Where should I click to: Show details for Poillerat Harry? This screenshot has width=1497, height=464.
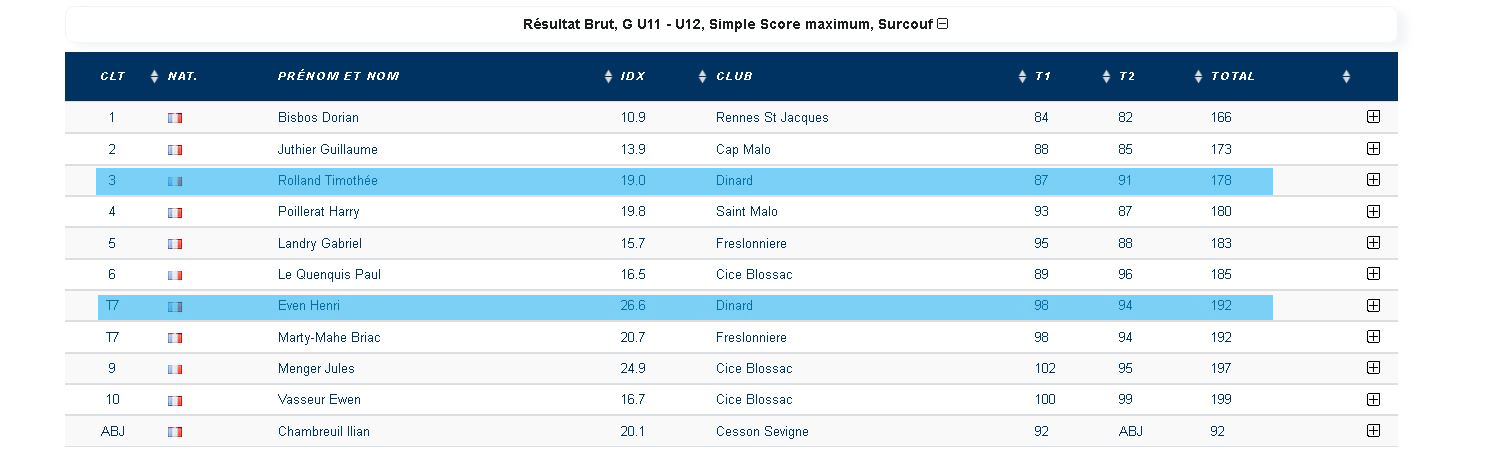(x=1373, y=211)
